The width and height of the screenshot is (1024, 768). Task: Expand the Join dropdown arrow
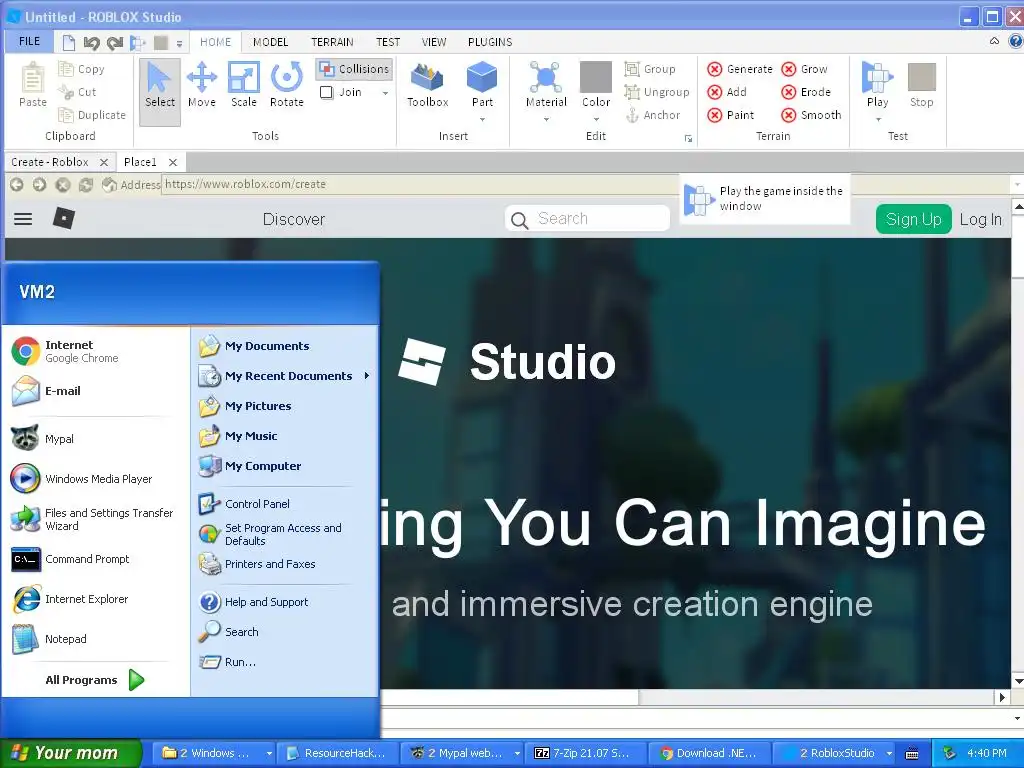pos(385,93)
